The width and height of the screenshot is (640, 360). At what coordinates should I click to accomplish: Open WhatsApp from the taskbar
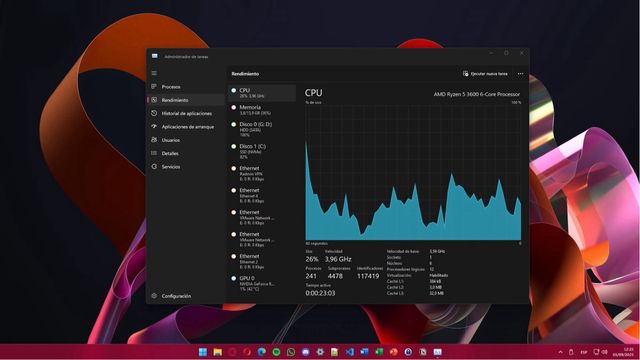point(291,352)
